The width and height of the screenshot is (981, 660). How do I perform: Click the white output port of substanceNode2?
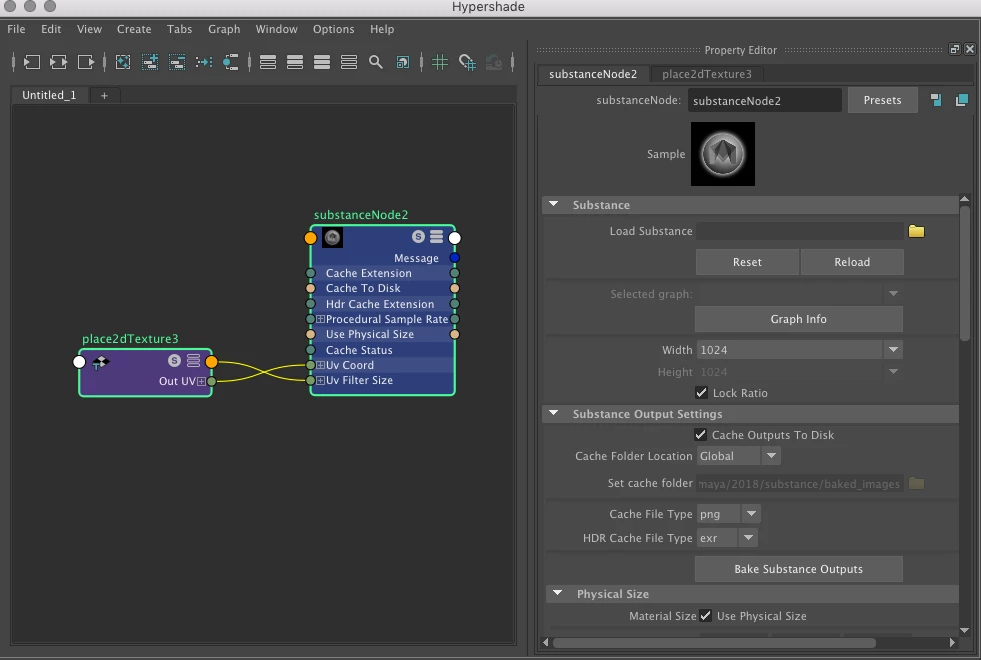[x=455, y=238]
